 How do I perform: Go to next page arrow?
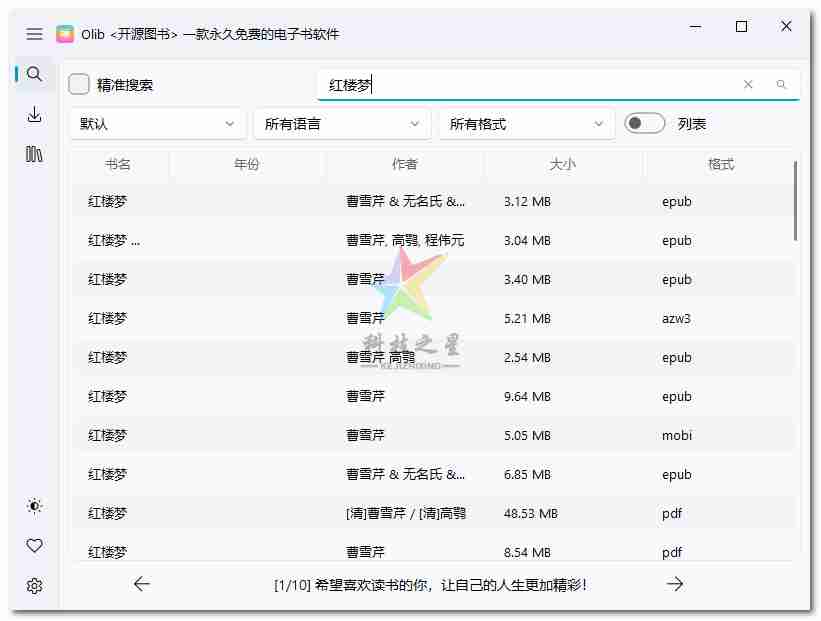[x=676, y=584]
